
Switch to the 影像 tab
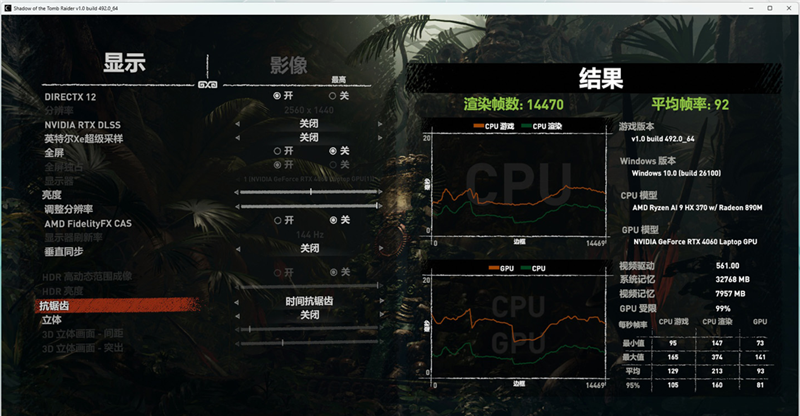(x=288, y=65)
